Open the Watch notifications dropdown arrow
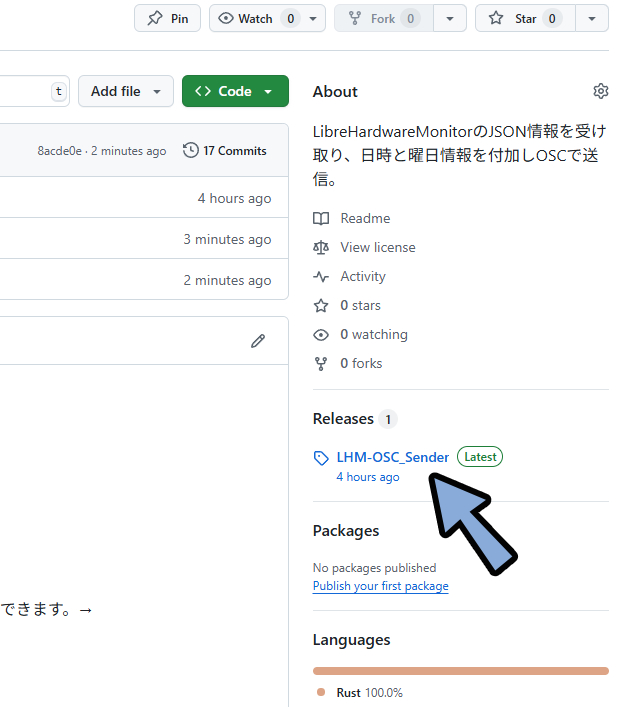643x707 pixels. click(313, 18)
